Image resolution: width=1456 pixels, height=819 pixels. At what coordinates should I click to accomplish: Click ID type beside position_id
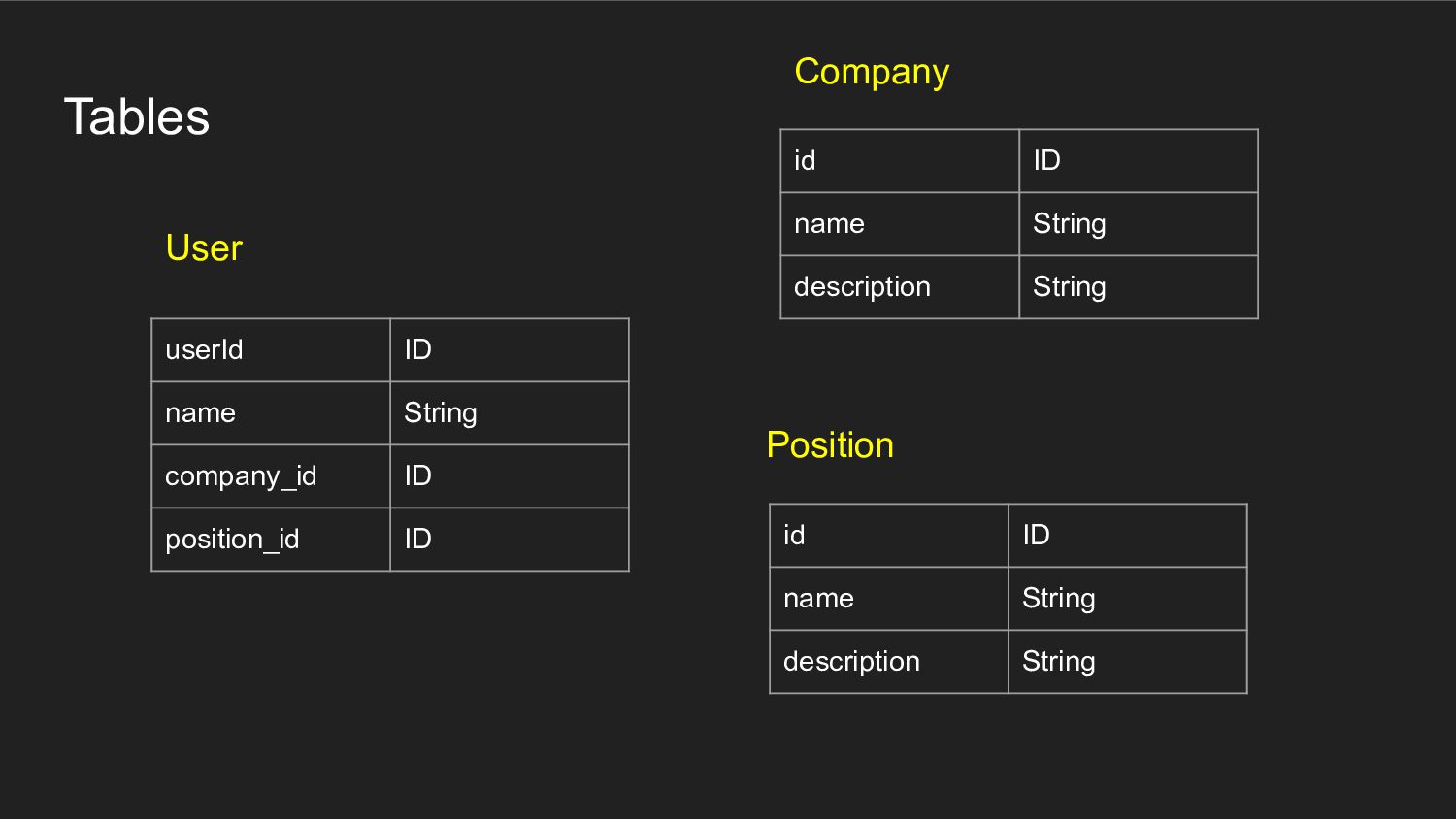pyautogui.click(x=418, y=540)
